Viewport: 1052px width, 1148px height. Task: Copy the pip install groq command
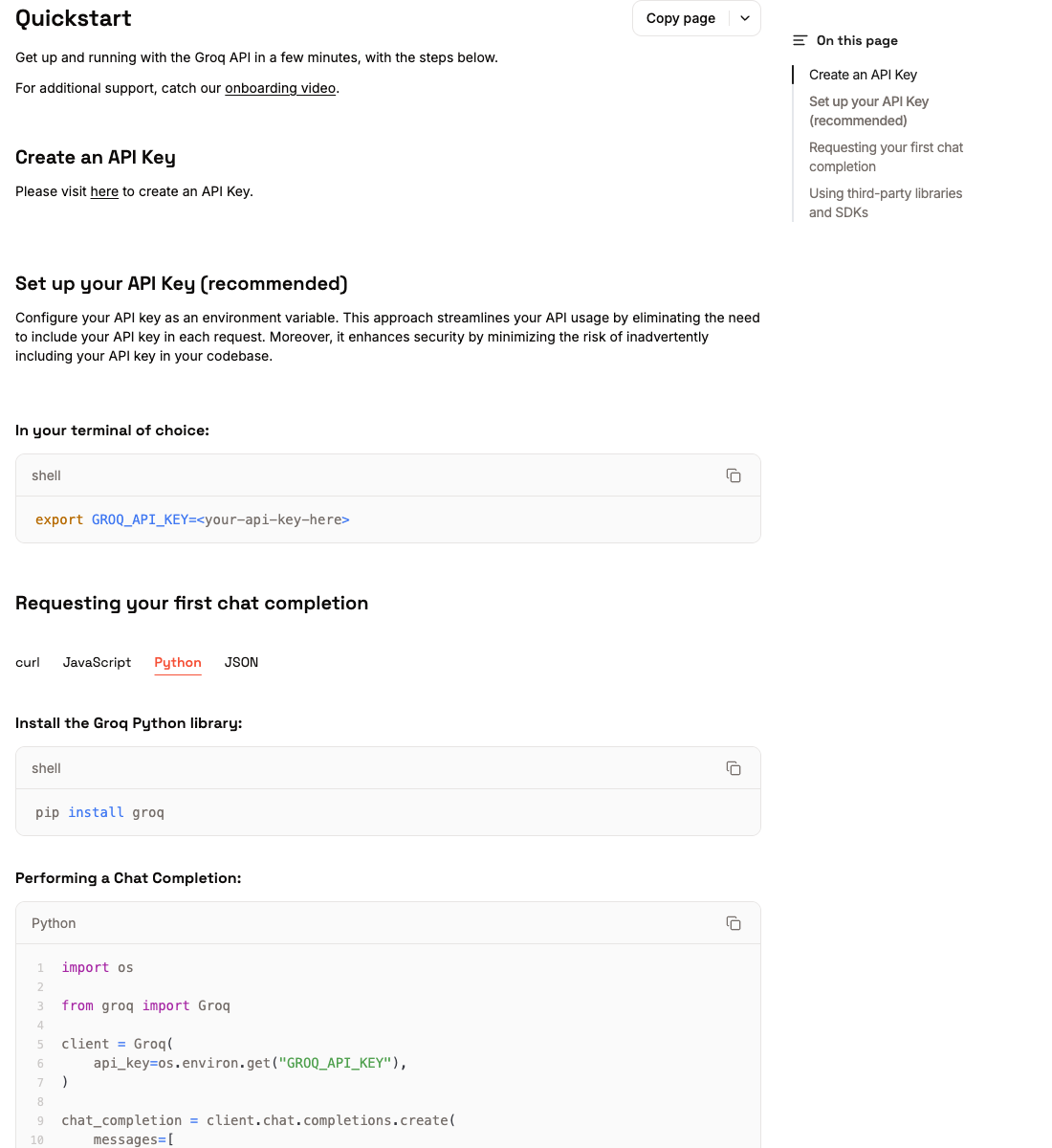click(734, 768)
